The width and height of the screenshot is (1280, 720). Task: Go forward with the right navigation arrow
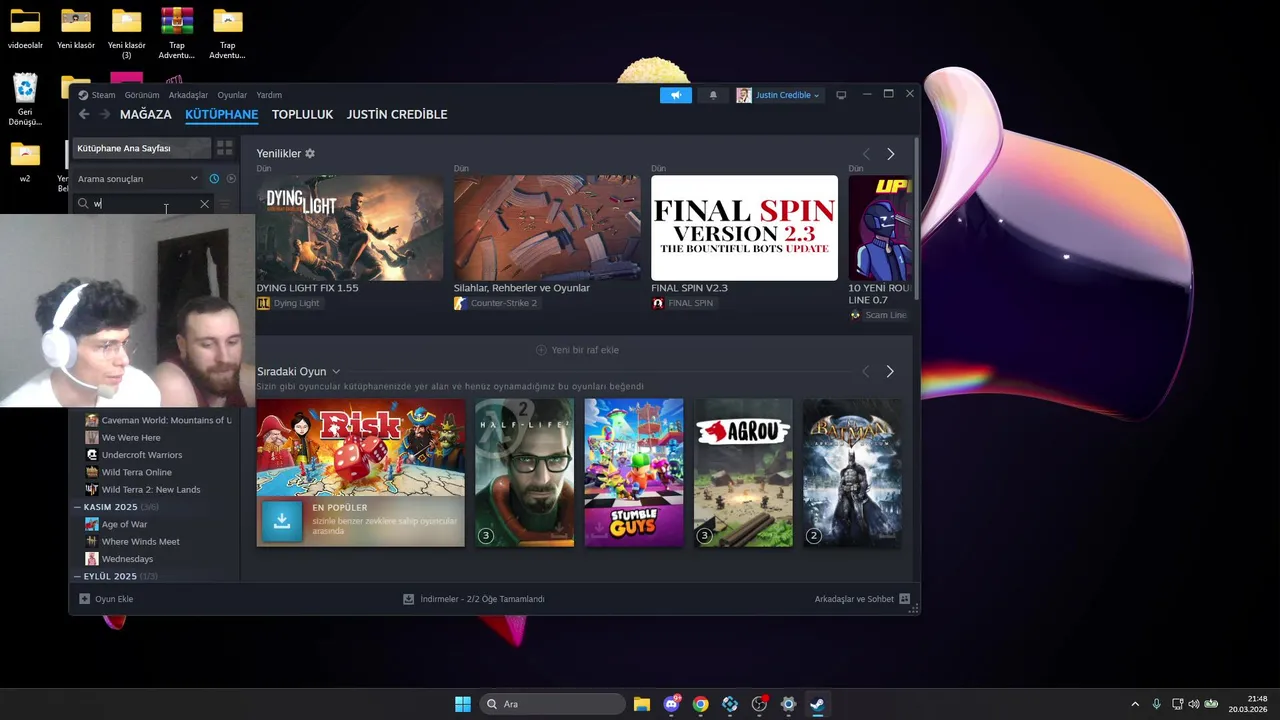click(x=104, y=114)
